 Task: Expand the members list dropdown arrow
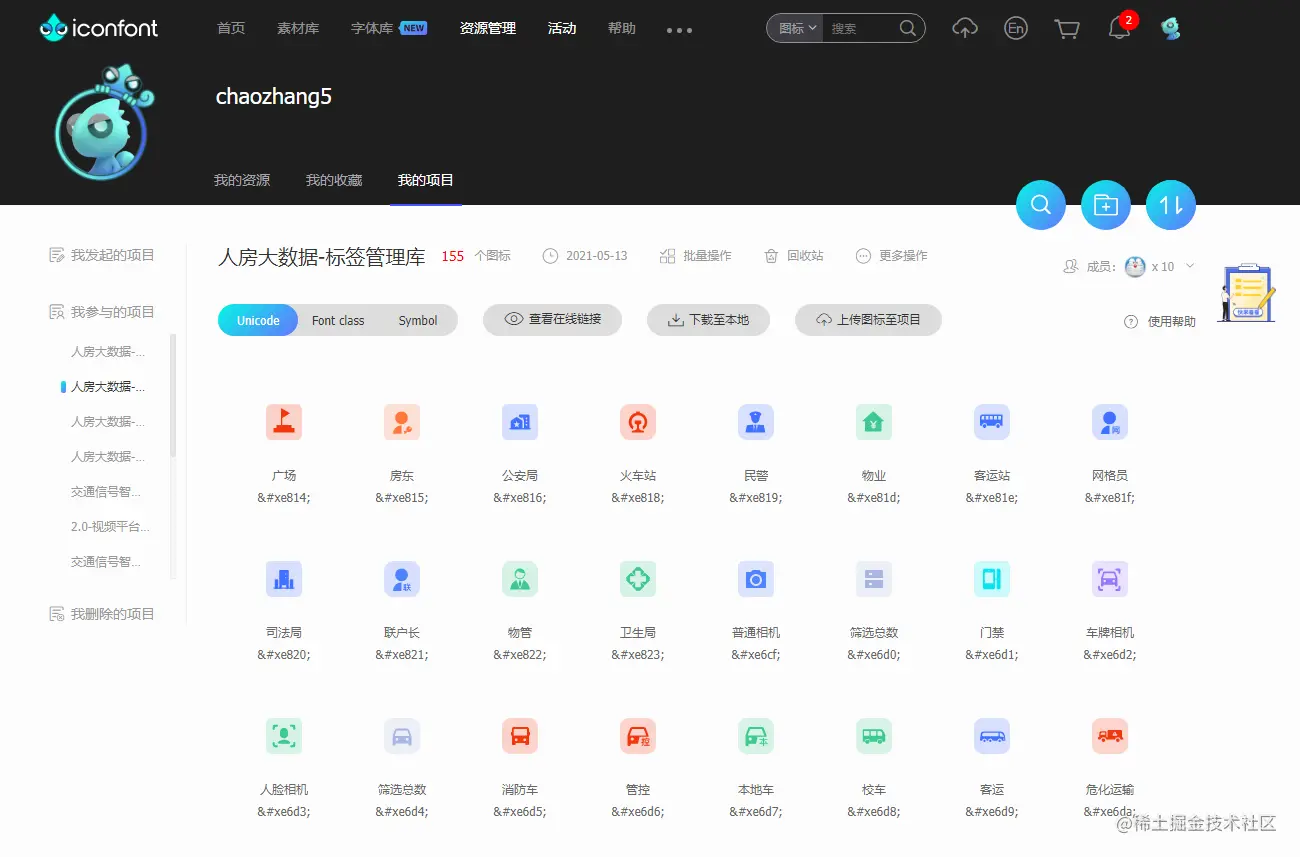(x=1190, y=267)
